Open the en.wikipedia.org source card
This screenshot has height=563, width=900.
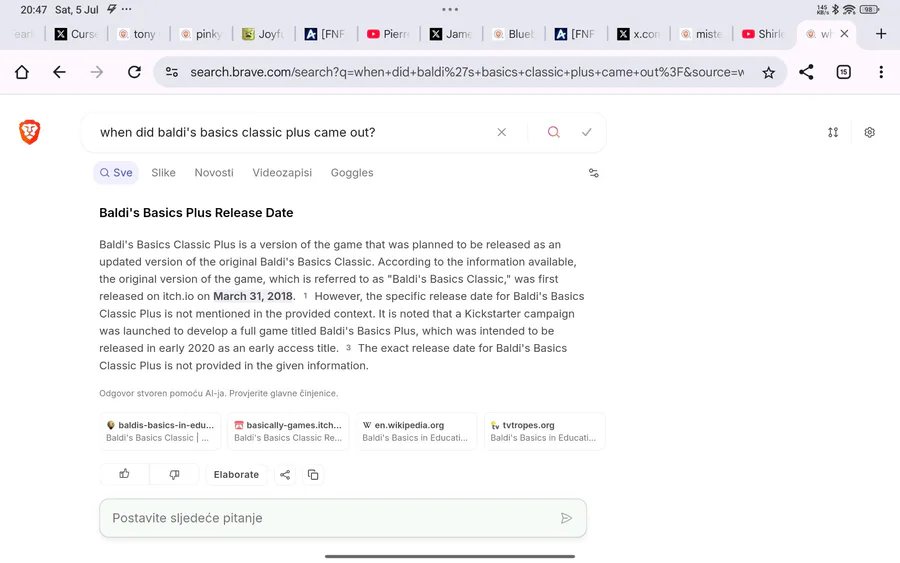[416, 431]
